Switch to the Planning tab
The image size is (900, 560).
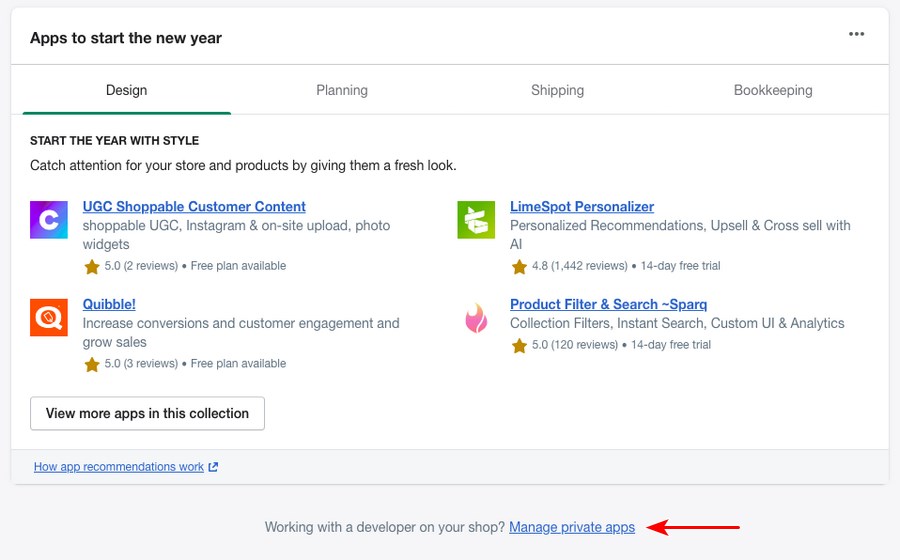tap(342, 90)
